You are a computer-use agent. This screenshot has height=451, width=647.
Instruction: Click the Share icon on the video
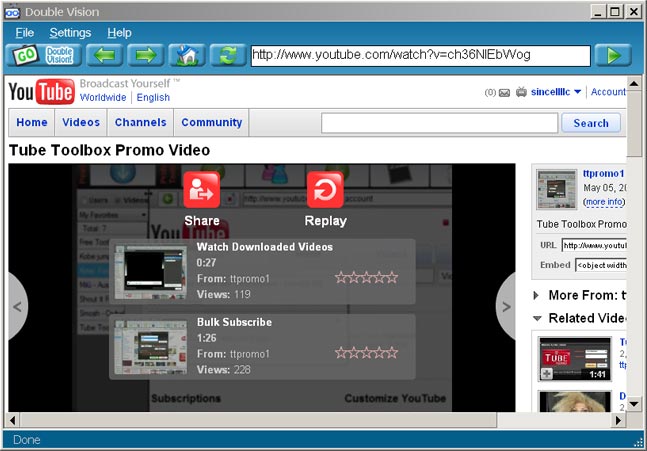[x=201, y=190]
